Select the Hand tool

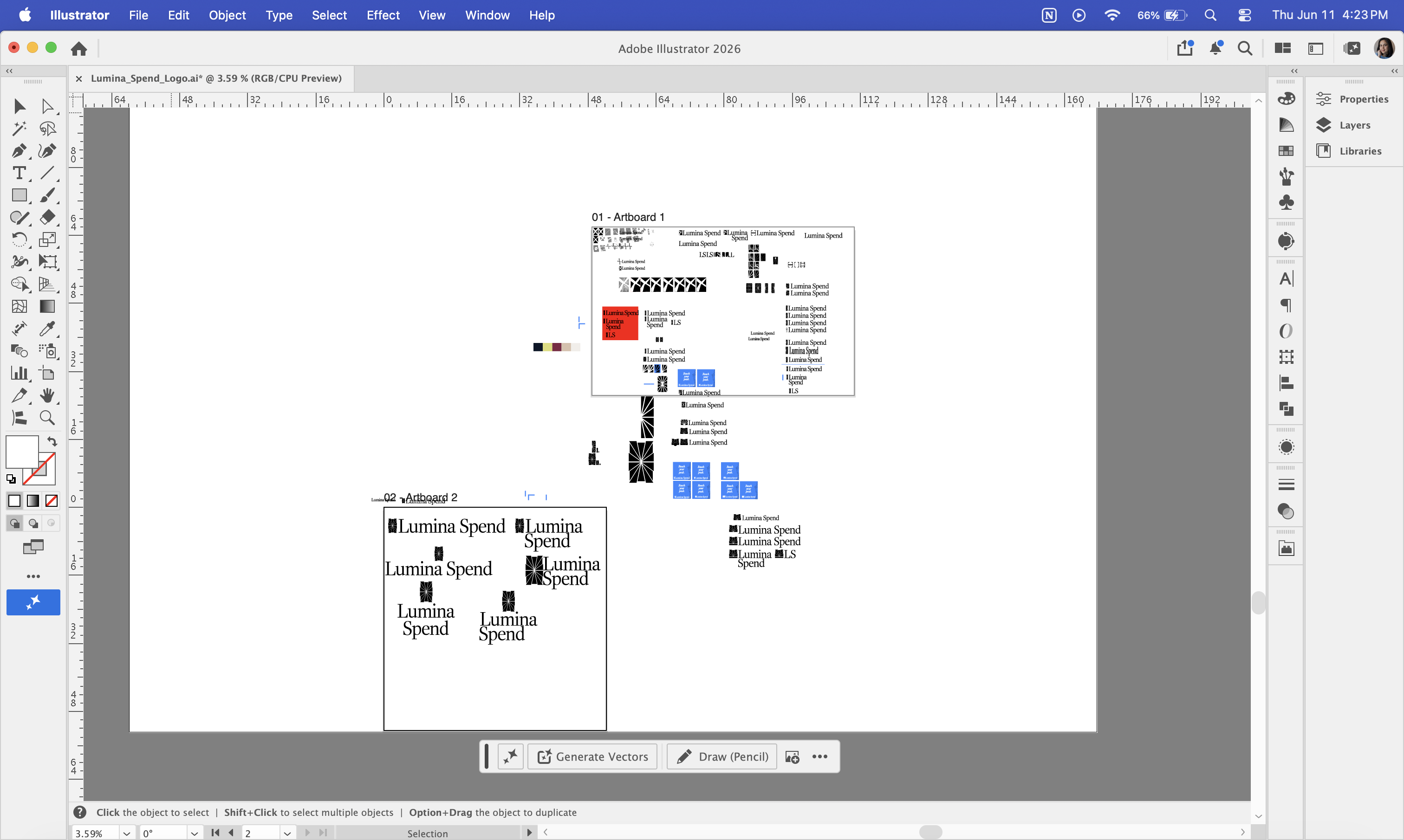[47, 395]
